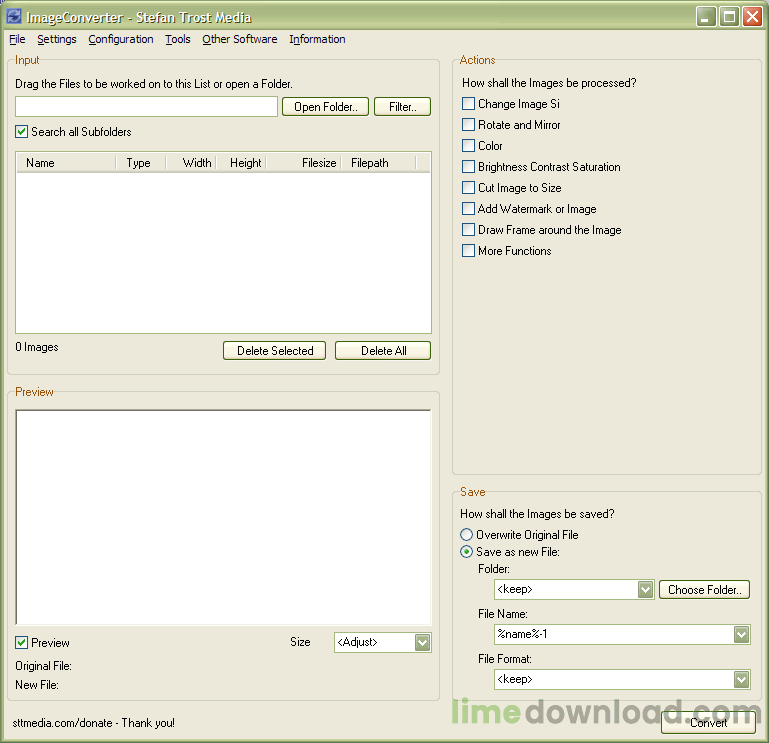Open the Settings menu
The height and width of the screenshot is (743, 769).
[57, 40]
